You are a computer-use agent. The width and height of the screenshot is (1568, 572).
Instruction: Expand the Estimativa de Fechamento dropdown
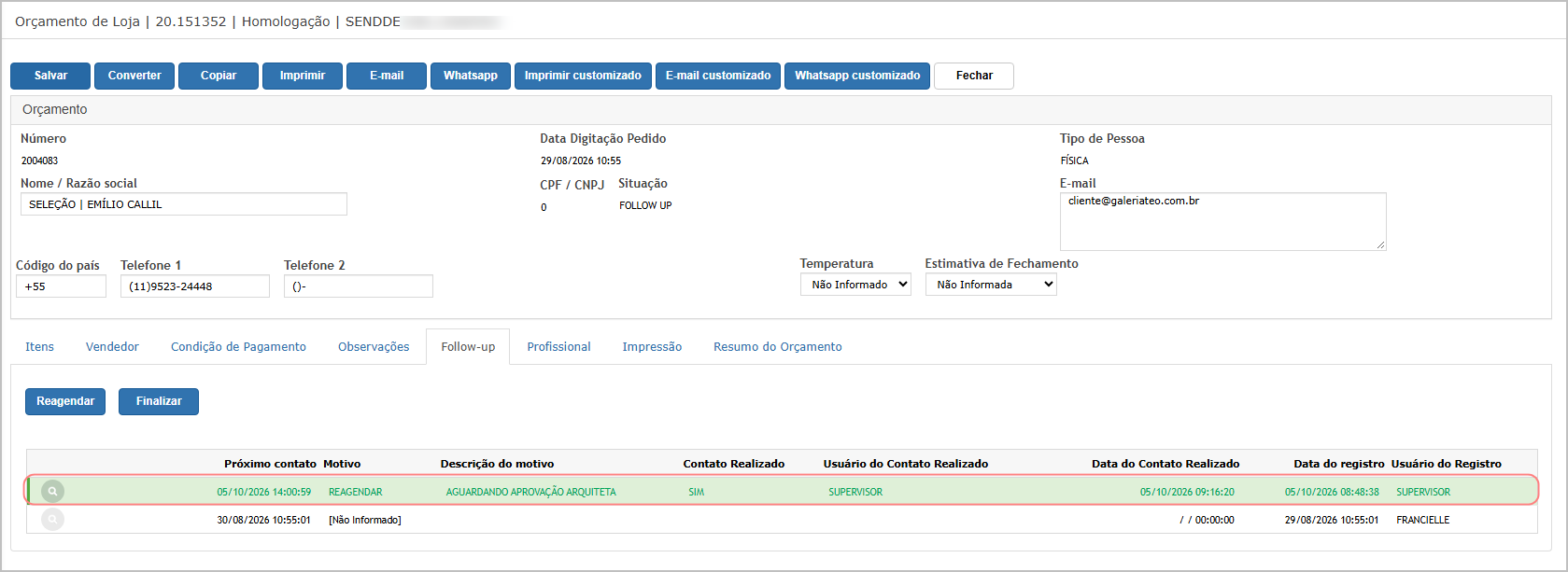991,285
